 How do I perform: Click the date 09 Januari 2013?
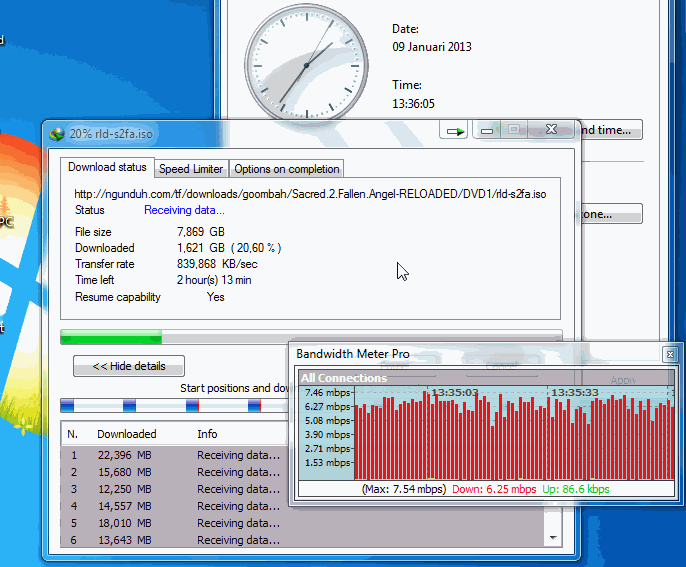432,47
